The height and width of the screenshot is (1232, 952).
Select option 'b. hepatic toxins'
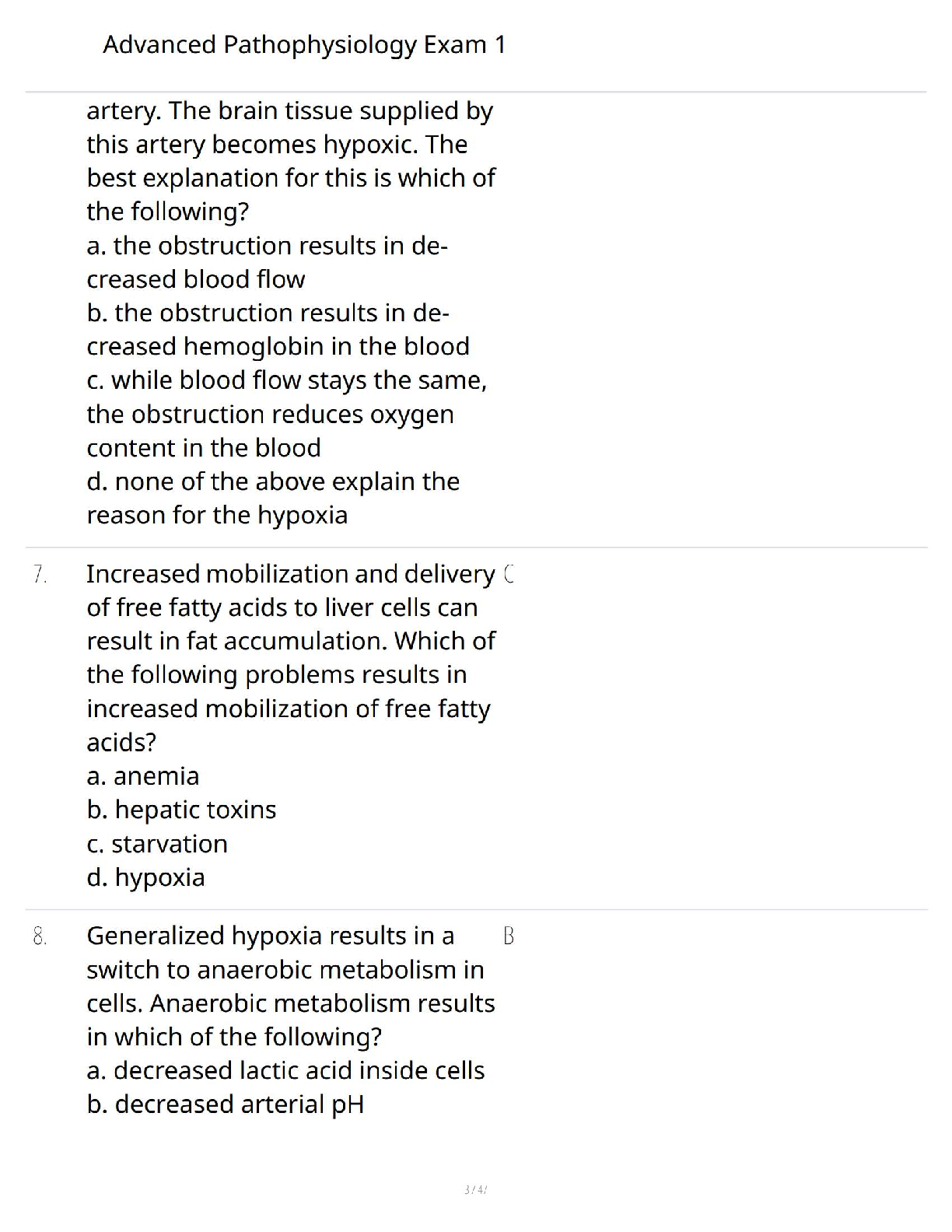tap(181, 810)
